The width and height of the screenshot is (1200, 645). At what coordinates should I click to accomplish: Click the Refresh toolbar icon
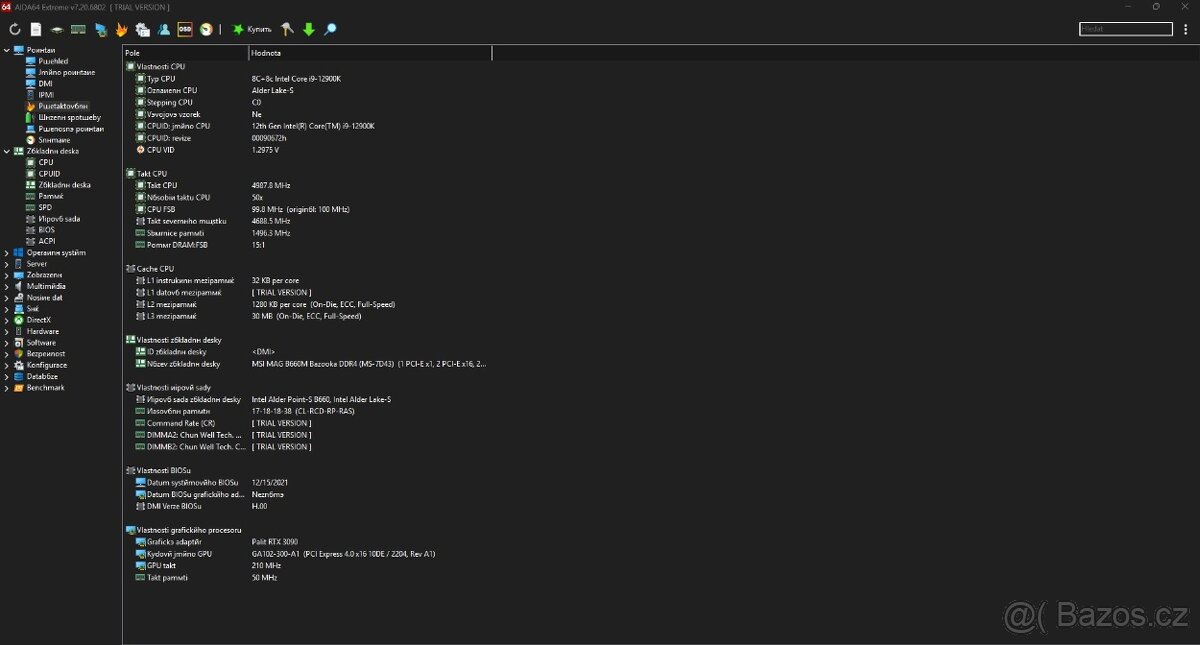15,30
